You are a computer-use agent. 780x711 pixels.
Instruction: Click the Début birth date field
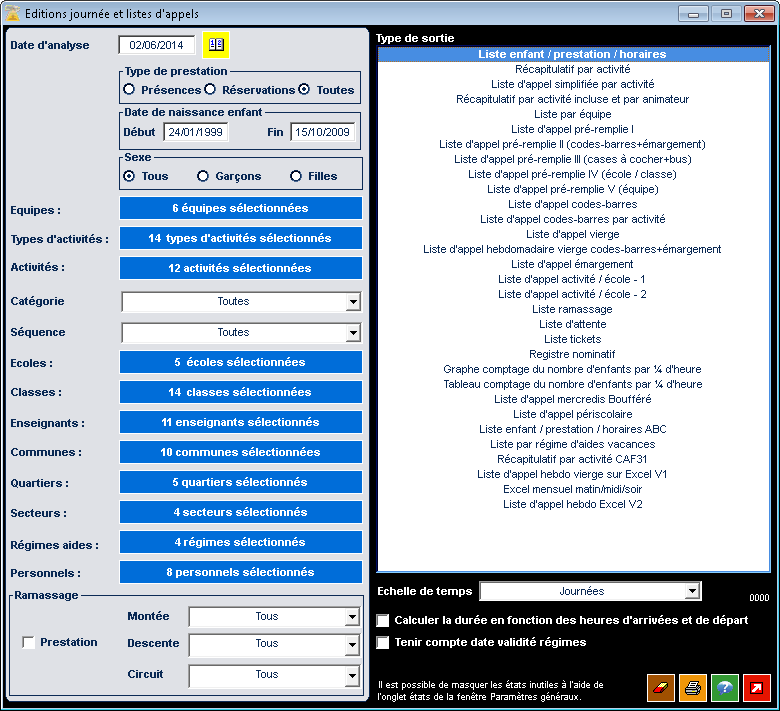point(196,132)
